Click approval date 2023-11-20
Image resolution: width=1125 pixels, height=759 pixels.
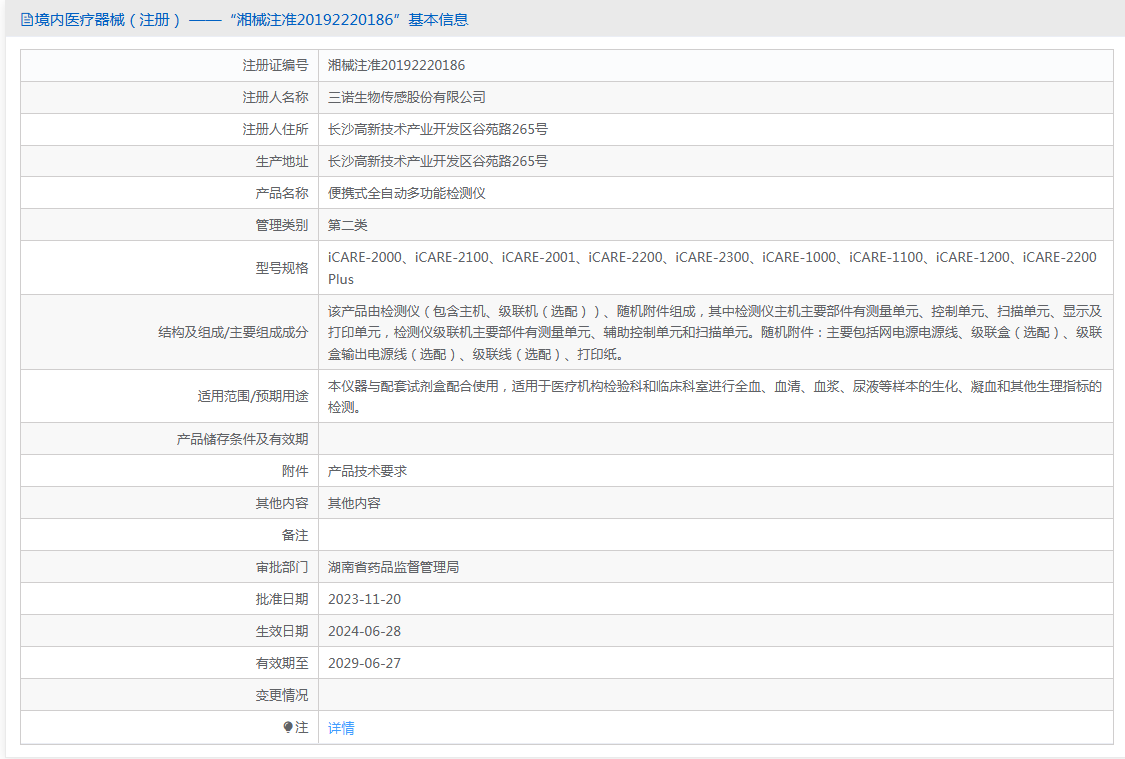[x=364, y=600]
